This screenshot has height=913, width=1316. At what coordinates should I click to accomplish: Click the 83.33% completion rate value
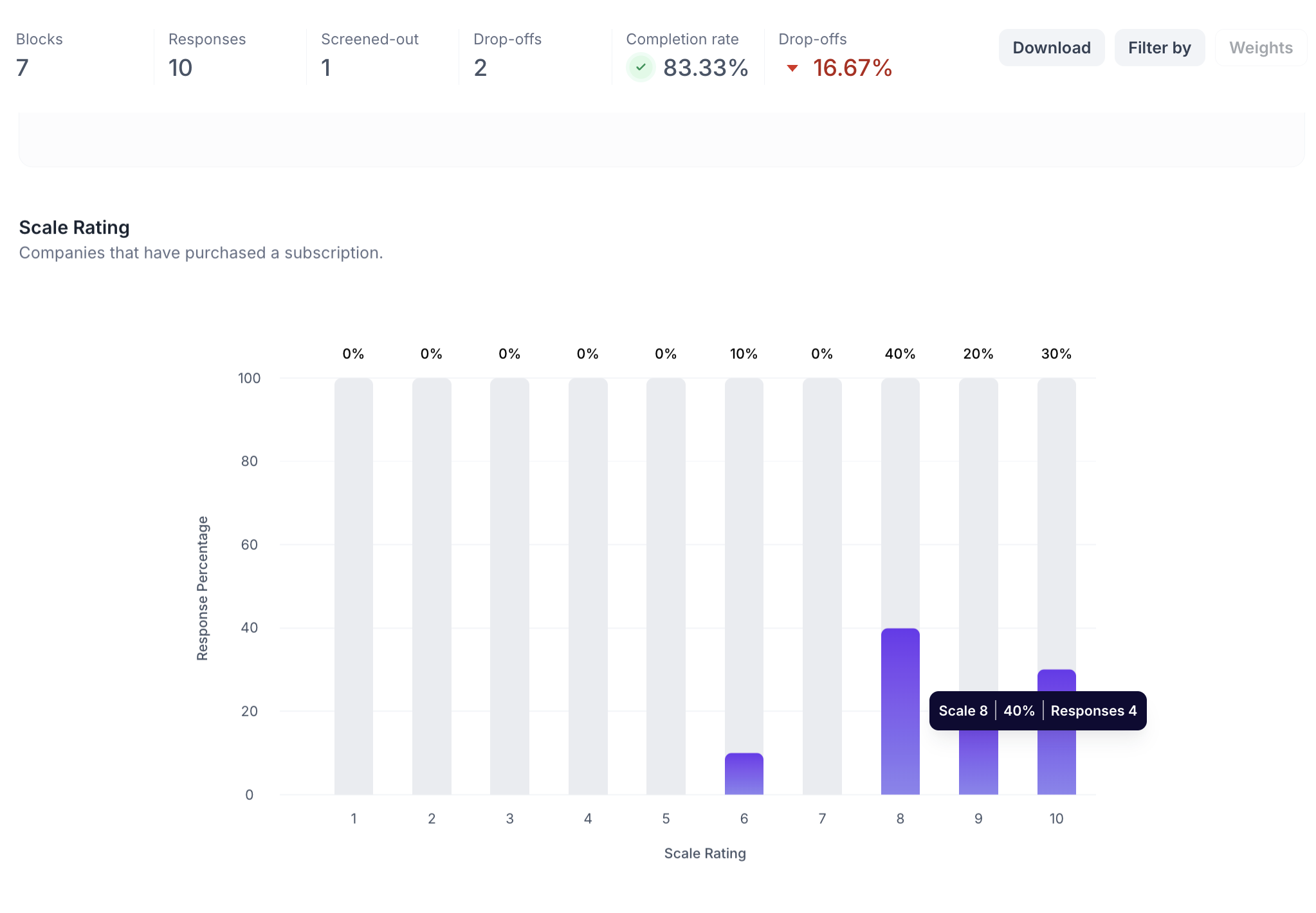(705, 68)
